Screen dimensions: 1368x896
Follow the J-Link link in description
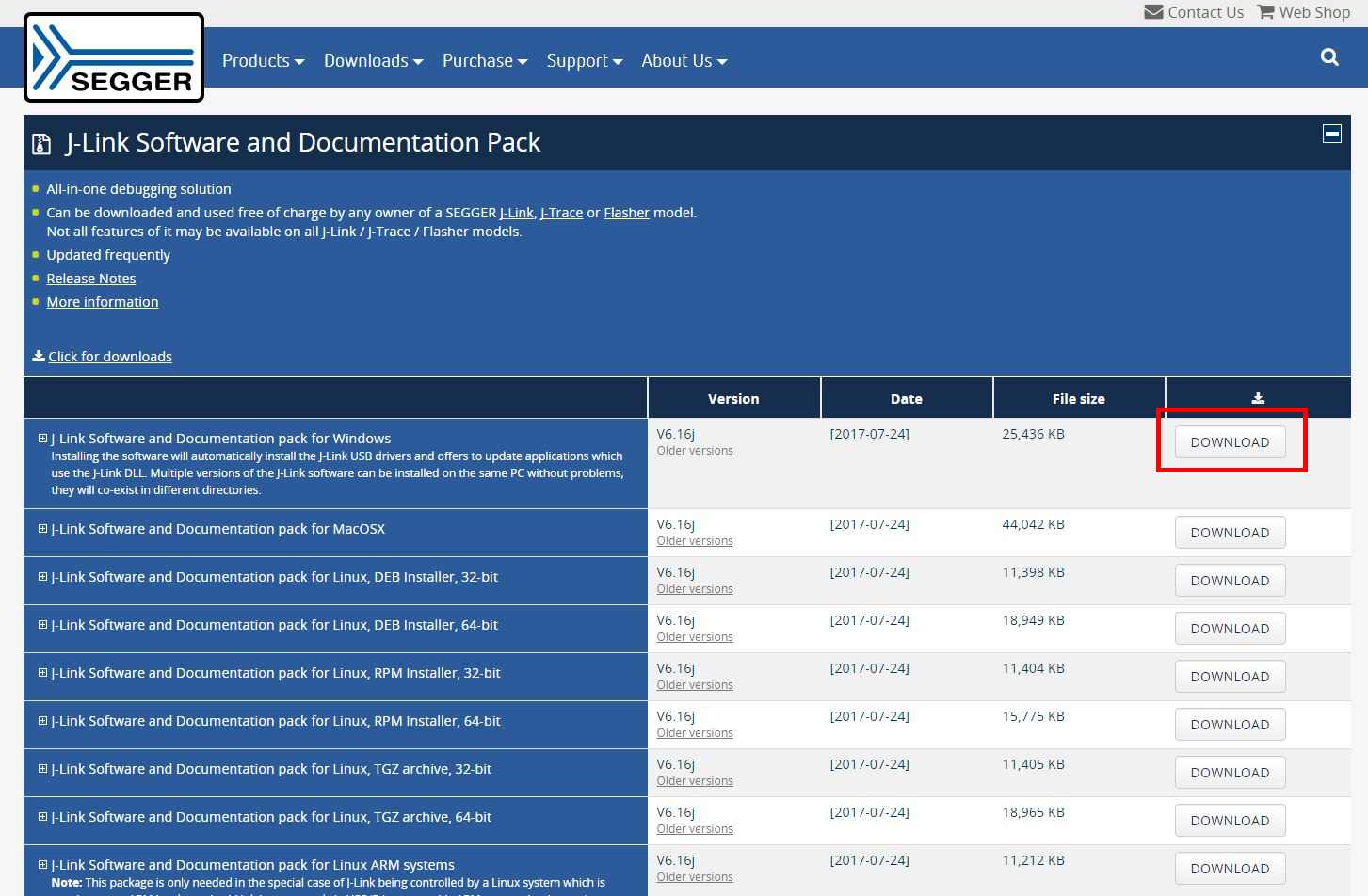pyautogui.click(x=516, y=213)
